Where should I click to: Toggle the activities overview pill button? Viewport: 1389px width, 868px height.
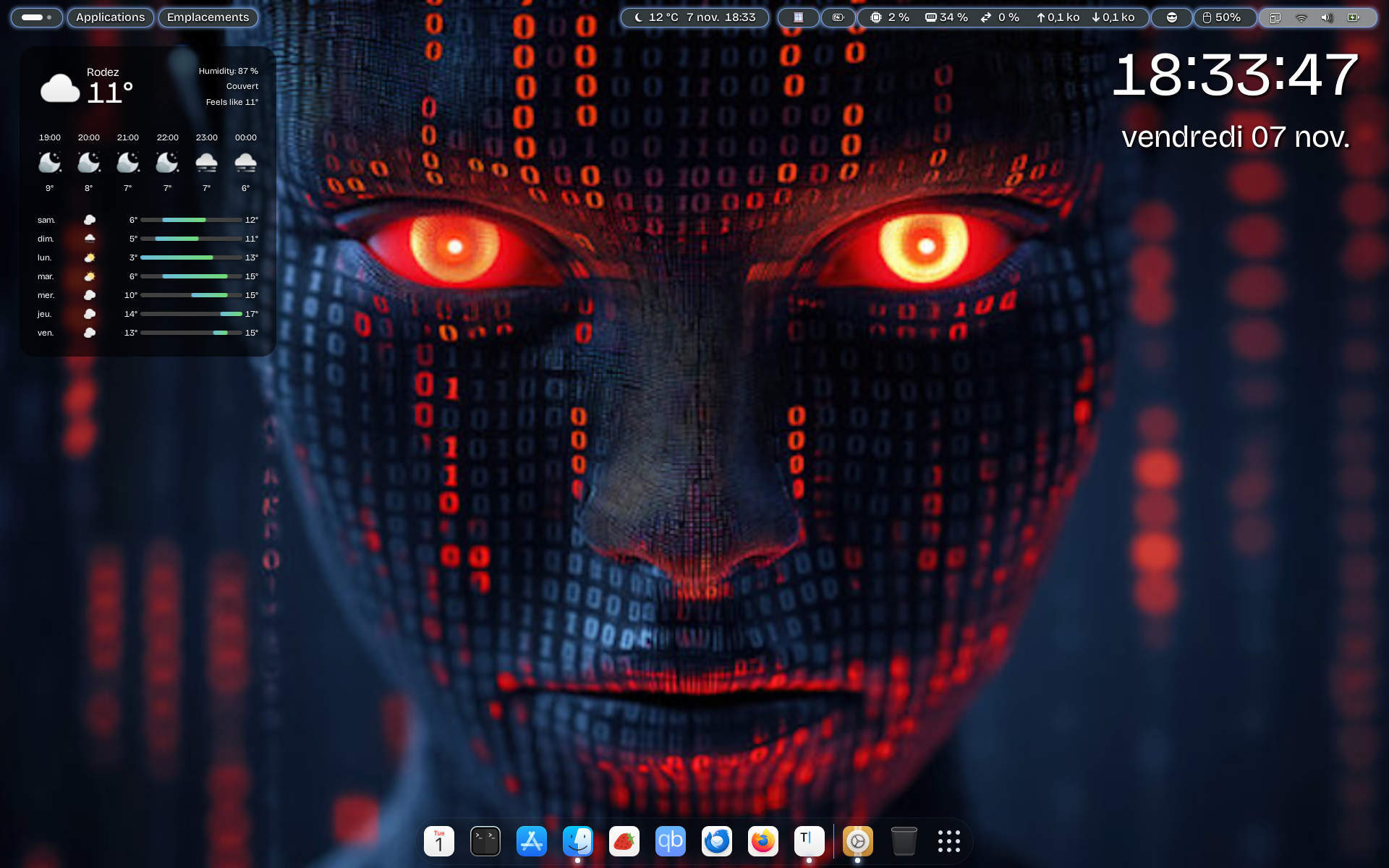pos(36,17)
